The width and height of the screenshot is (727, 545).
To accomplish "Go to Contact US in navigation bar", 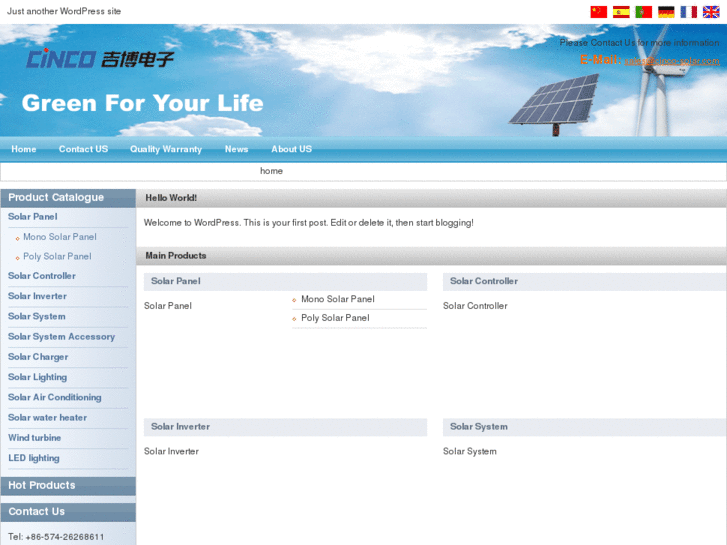I will click(x=83, y=149).
